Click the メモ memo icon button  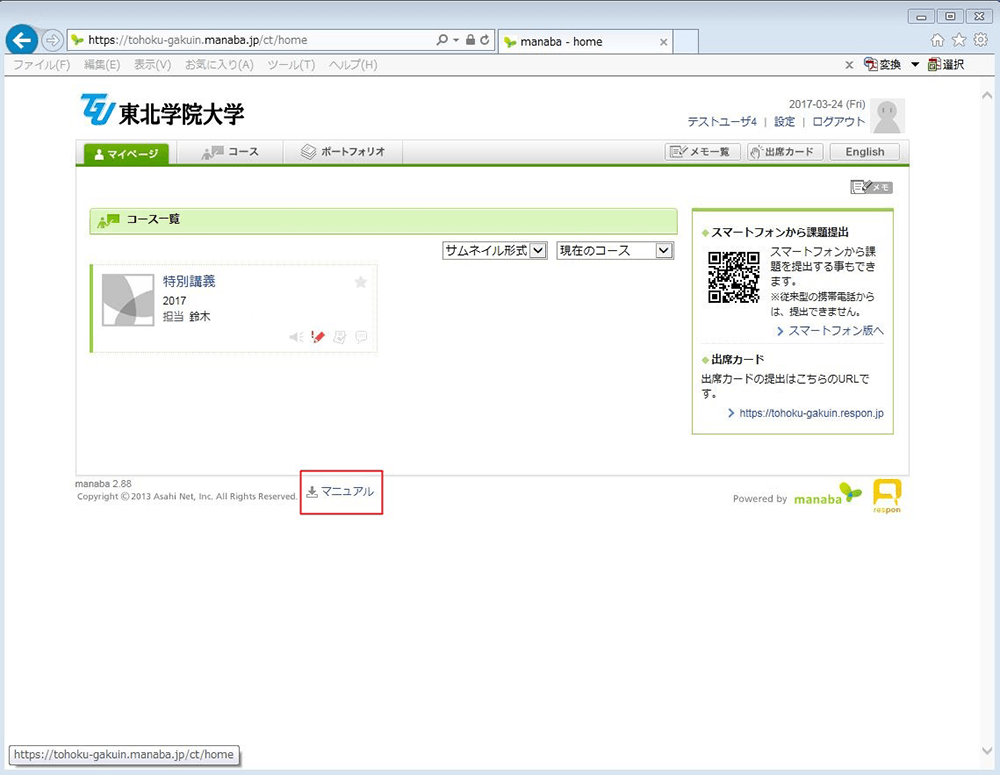coord(870,187)
